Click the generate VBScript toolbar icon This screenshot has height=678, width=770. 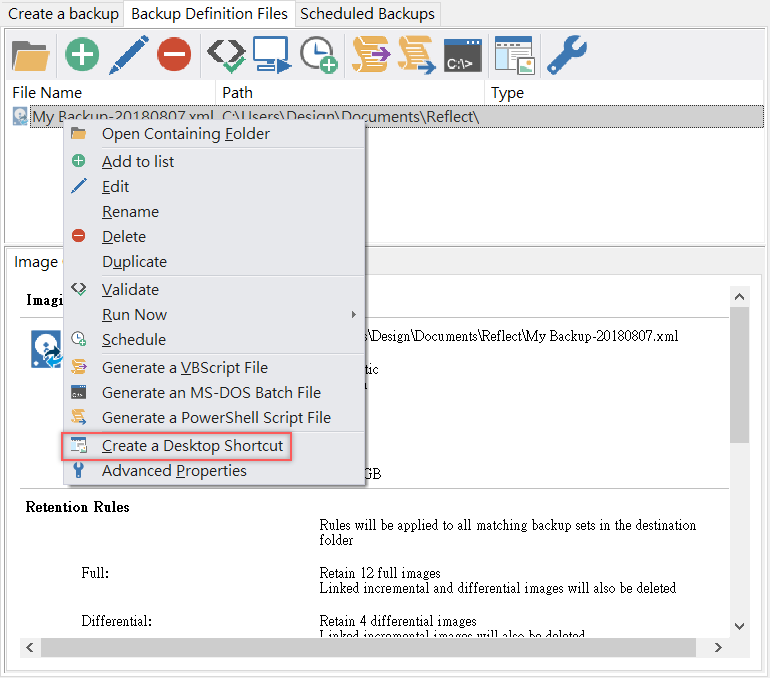371,54
